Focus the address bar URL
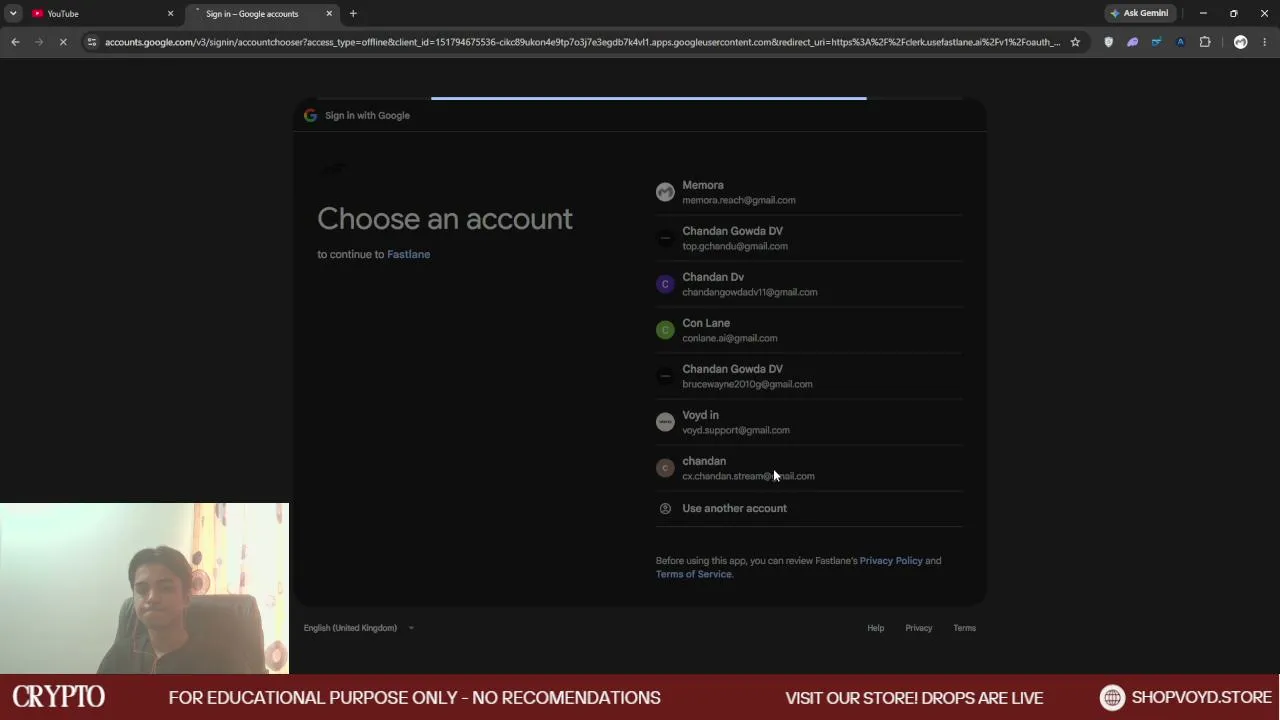This screenshot has height=720, width=1280. pyautogui.click(x=582, y=42)
